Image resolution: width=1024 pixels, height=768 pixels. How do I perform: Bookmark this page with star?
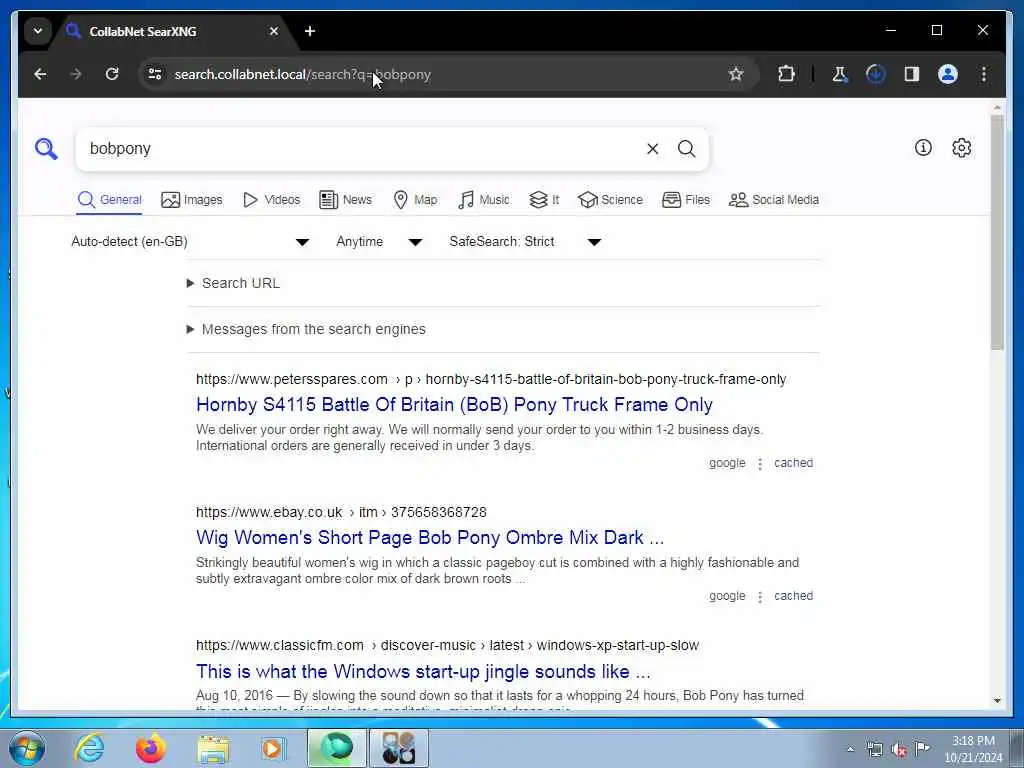click(736, 74)
